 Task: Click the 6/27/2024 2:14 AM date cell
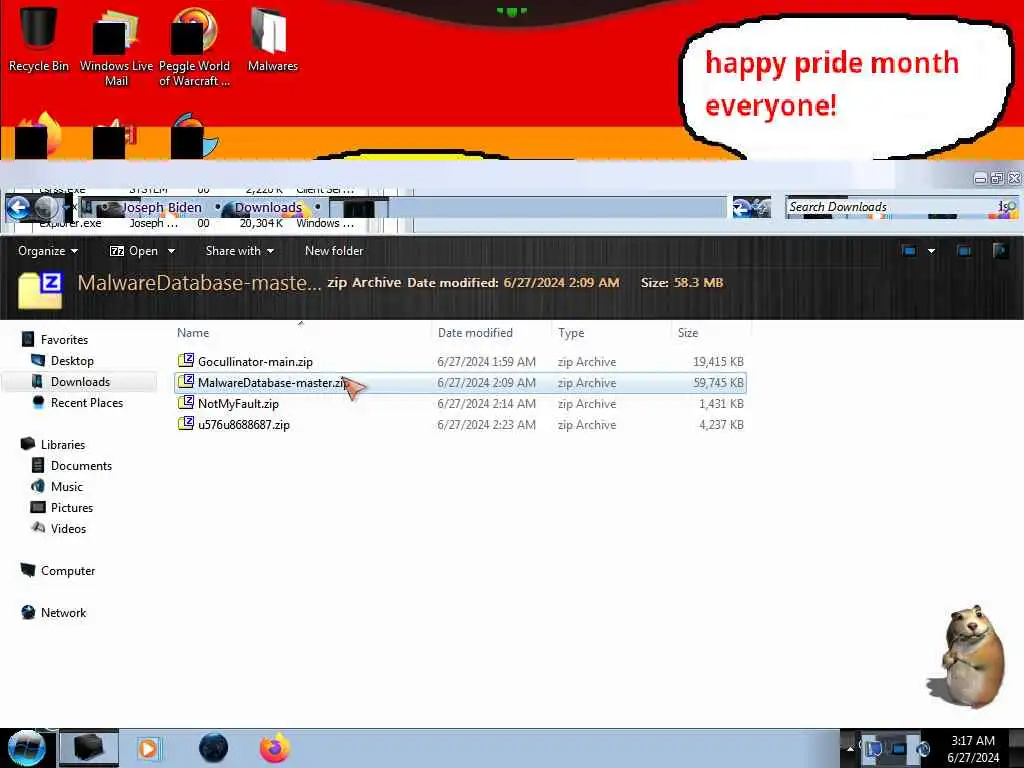487,404
